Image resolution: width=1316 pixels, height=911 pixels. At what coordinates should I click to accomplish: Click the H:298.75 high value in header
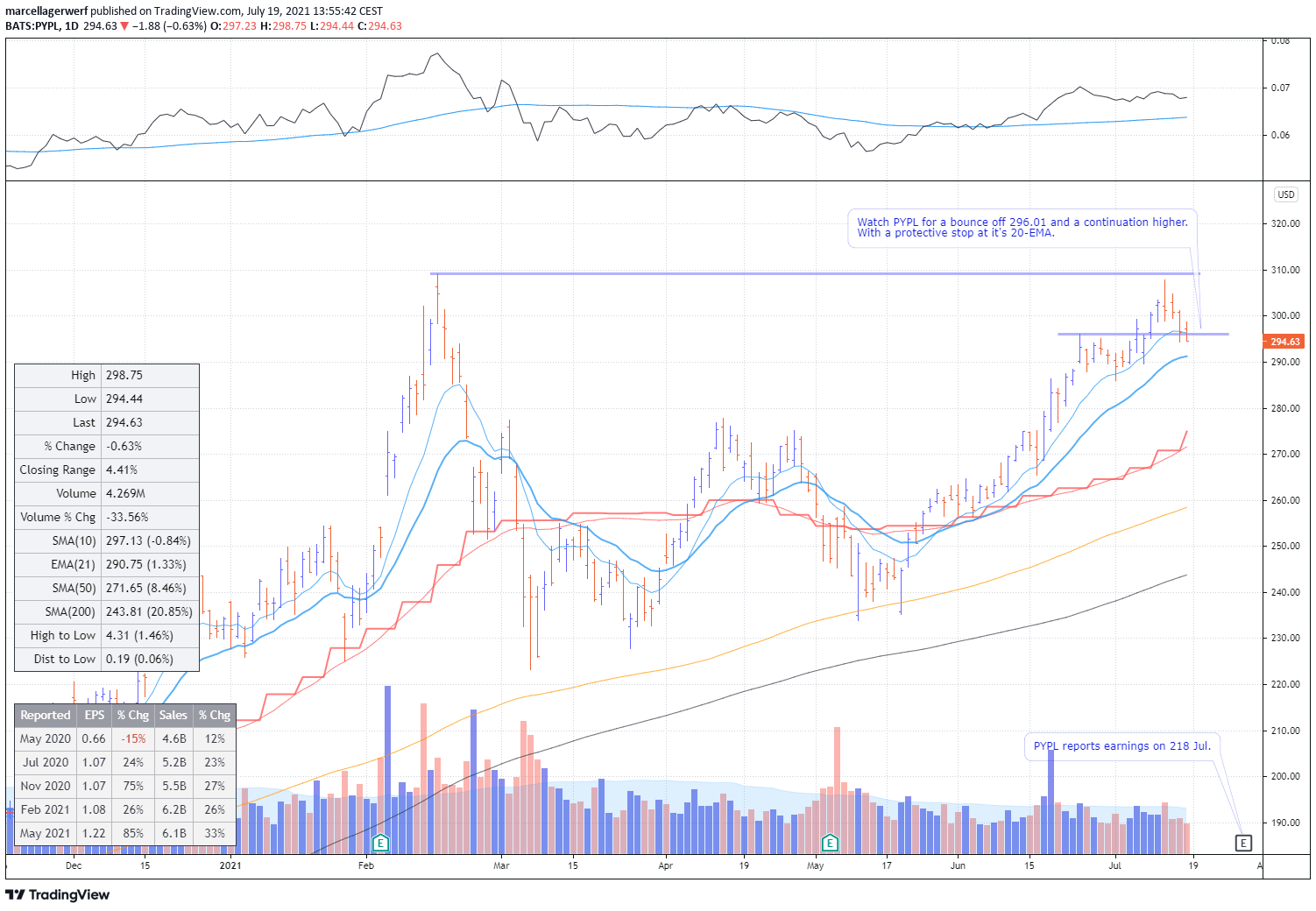coord(284,26)
